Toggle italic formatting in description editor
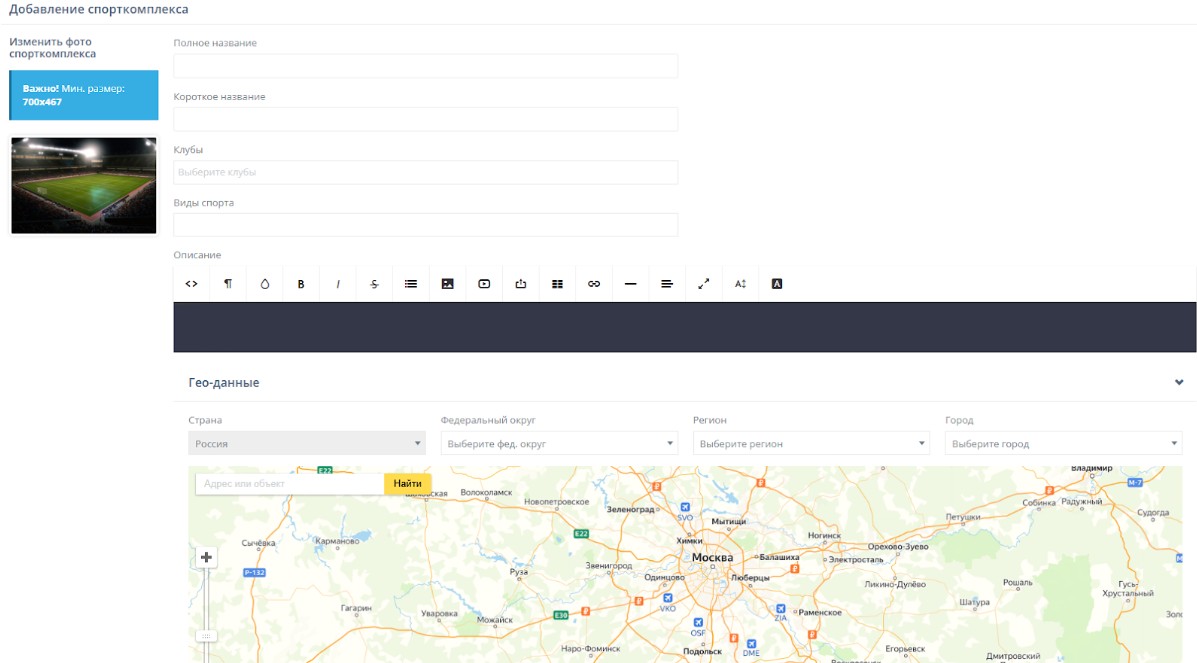 coord(337,284)
